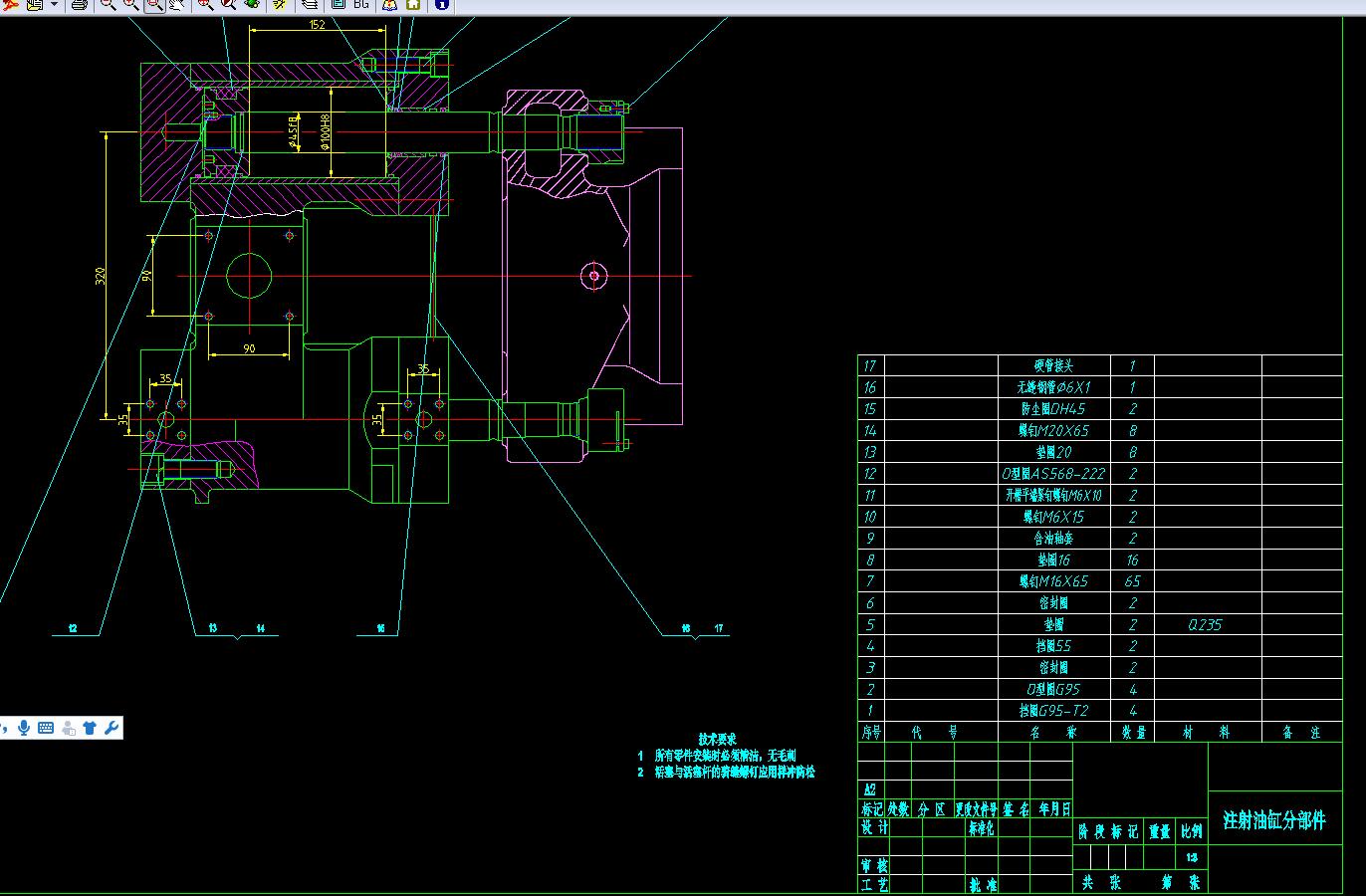Click the zoom extents red magnifier
The height and width of the screenshot is (896, 1366).
coord(205,4)
